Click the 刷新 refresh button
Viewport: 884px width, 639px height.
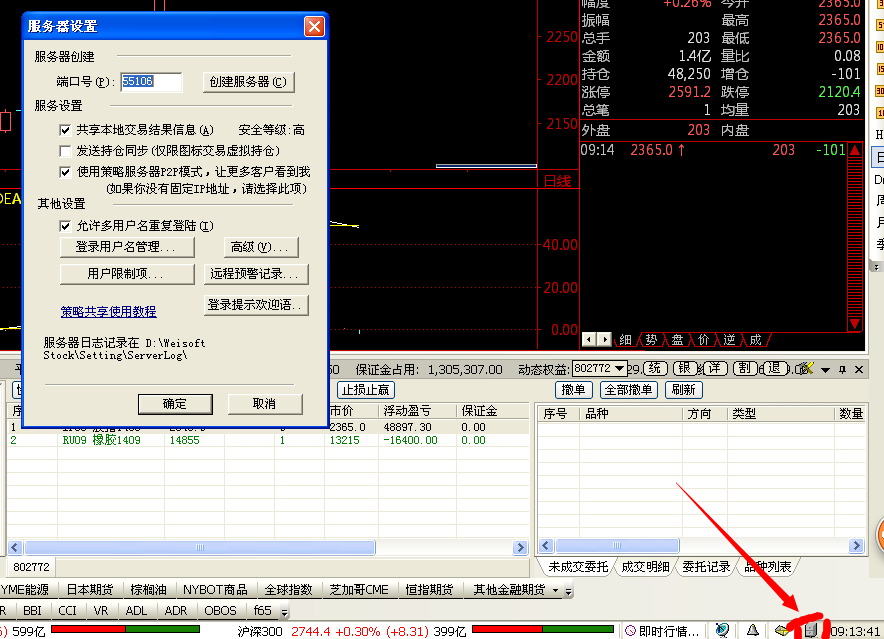pyautogui.click(x=683, y=390)
